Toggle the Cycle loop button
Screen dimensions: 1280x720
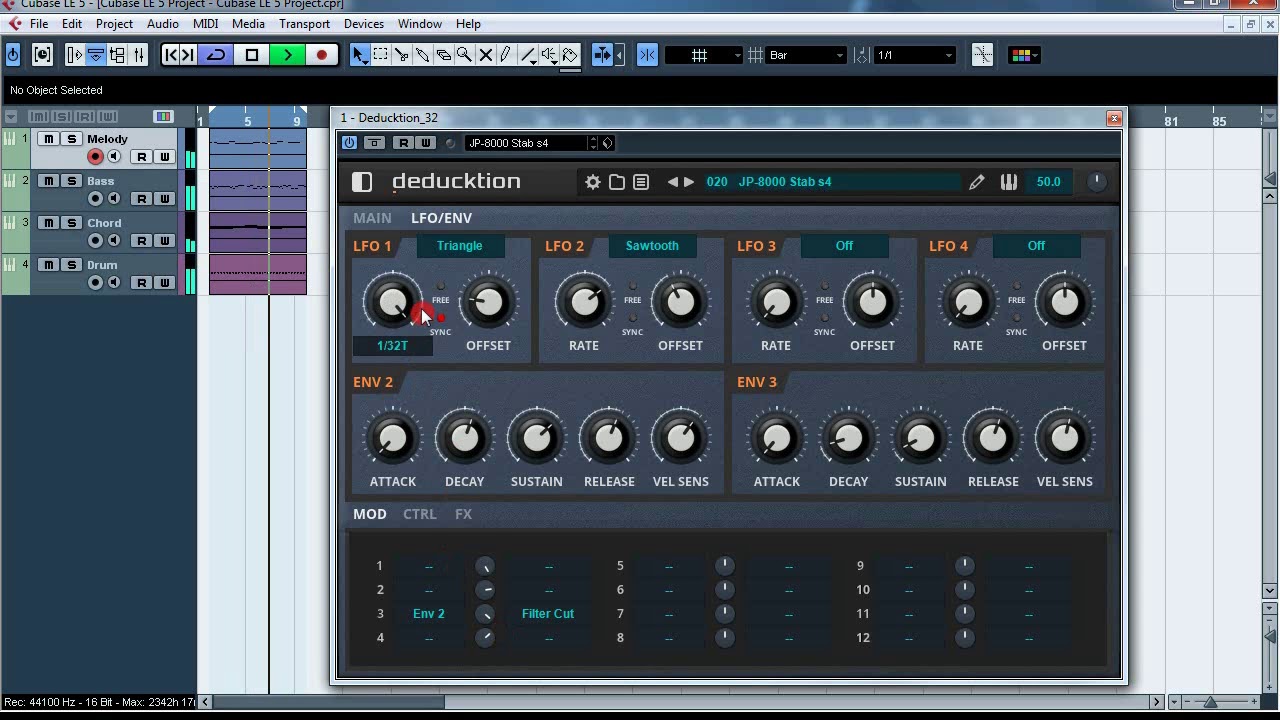point(216,55)
